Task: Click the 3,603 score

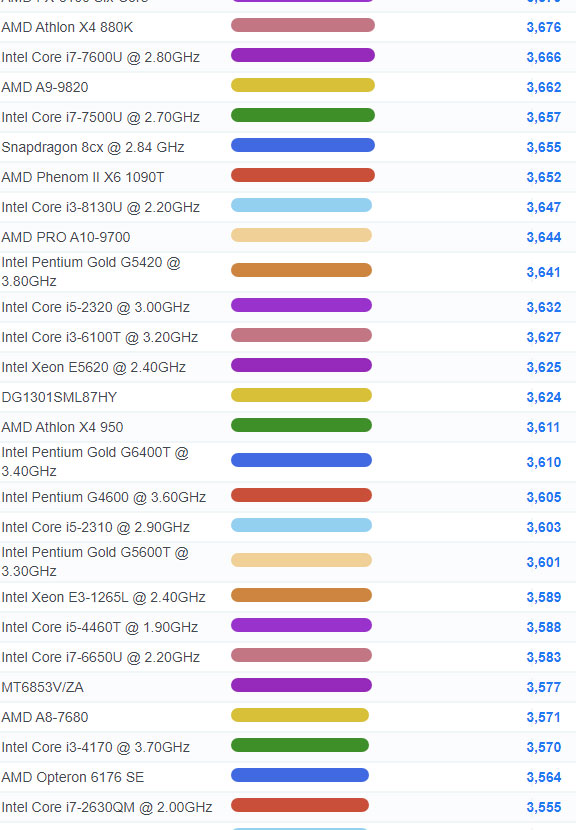Action: click(544, 527)
